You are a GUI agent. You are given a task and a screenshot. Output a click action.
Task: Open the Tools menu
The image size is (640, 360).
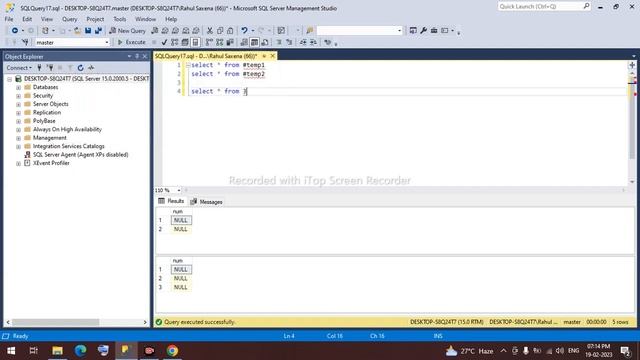[120, 19]
